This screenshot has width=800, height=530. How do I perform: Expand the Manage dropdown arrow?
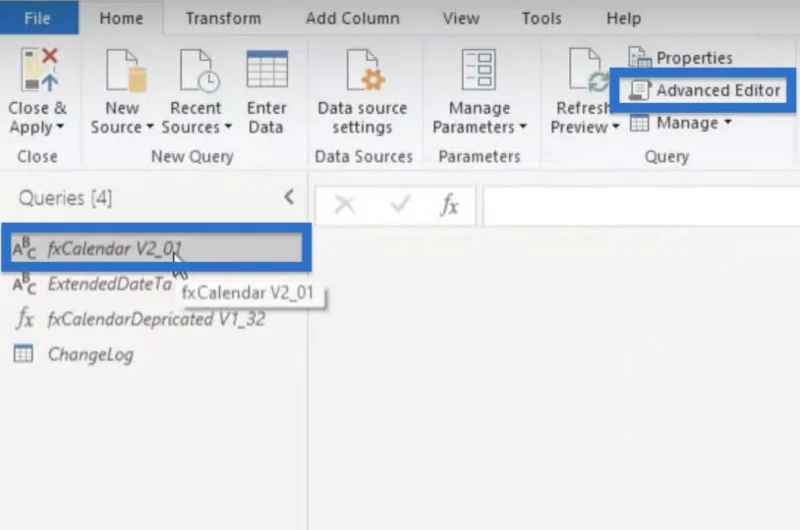[728, 122]
